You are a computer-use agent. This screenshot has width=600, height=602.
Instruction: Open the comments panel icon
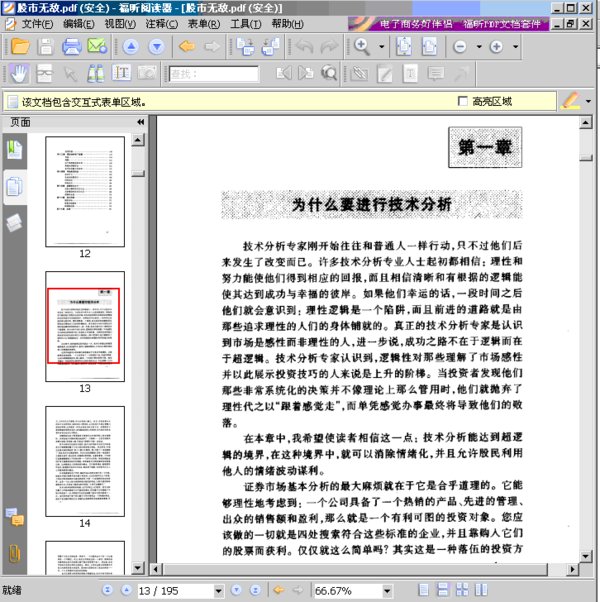tap(15, 517)
